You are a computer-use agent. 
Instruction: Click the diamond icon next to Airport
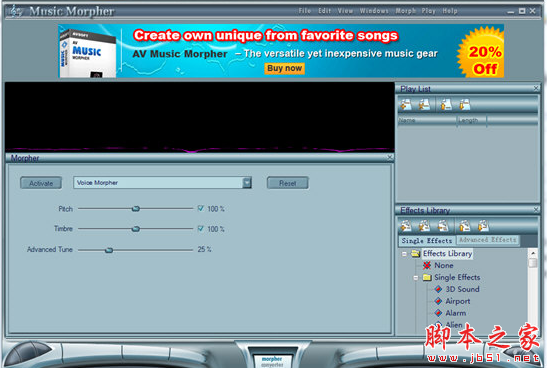tap(438, 301)
